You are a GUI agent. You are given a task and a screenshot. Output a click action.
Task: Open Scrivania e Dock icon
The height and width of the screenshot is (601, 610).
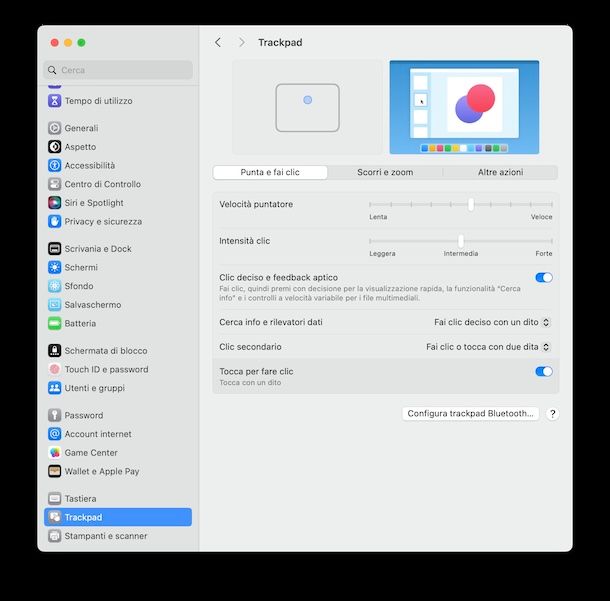pos(54,249)
